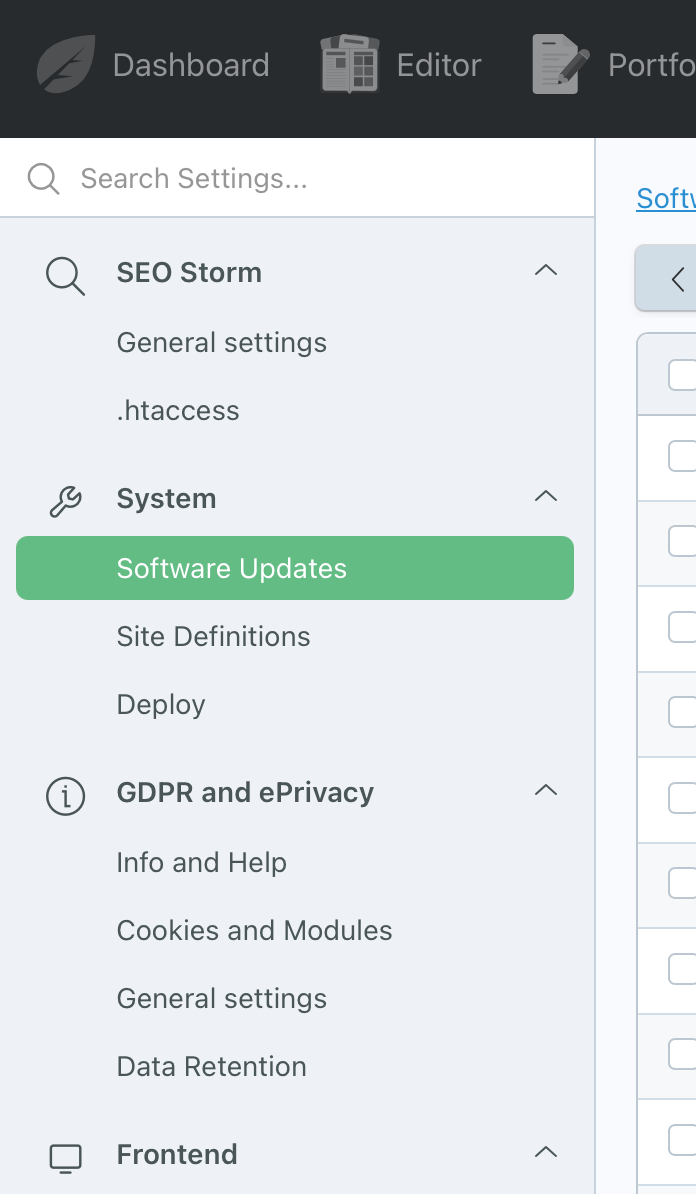Check the first row checkbox below header

click(x=682, y=456)
